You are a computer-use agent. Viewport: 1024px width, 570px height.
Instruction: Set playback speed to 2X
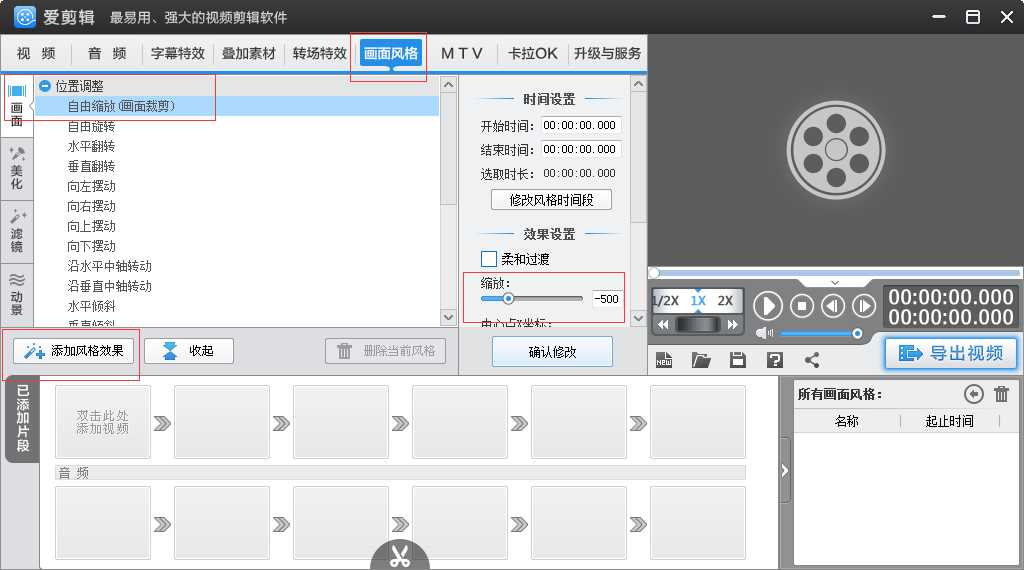pos(725,301)
